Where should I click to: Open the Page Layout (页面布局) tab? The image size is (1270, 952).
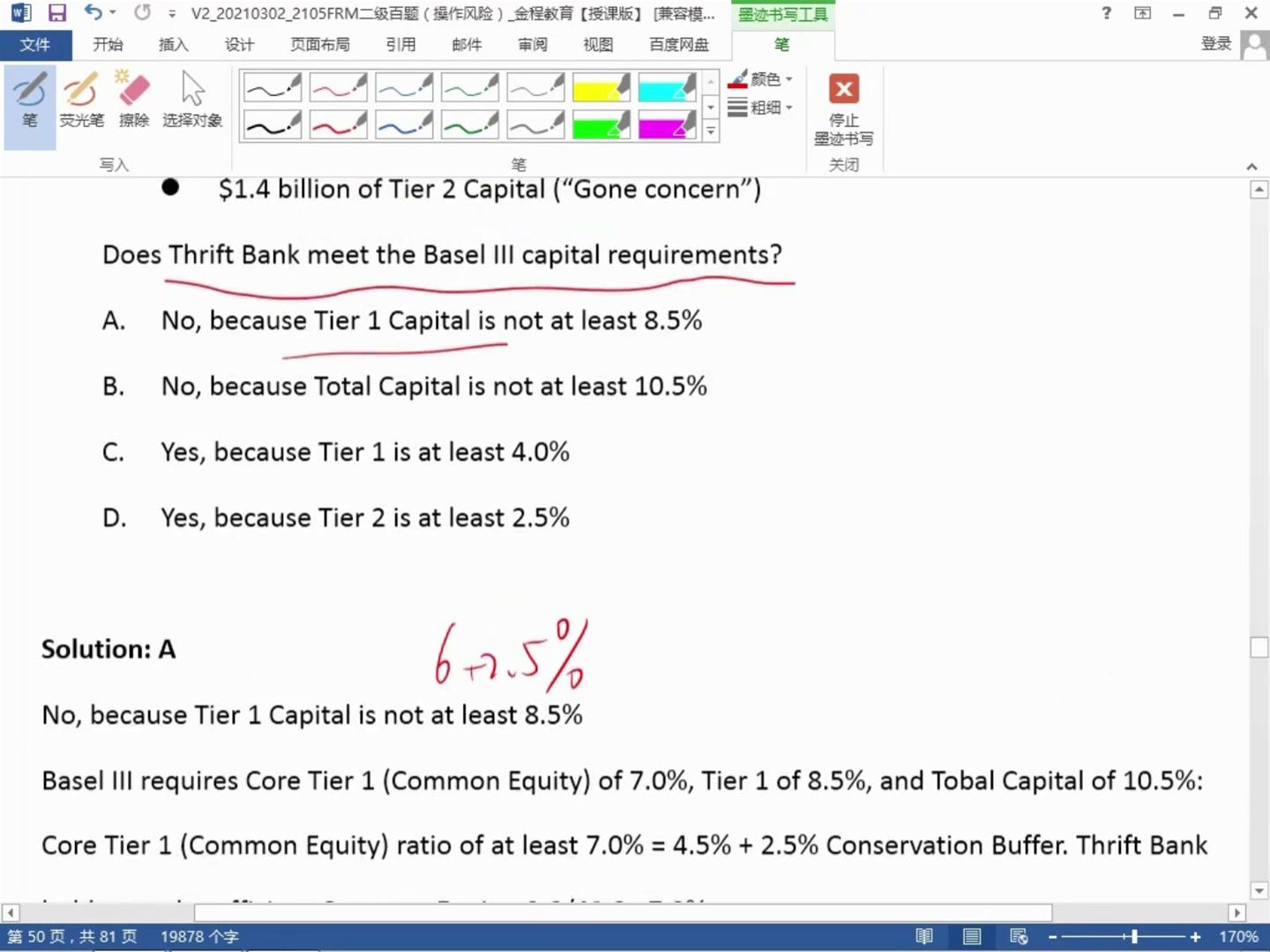pyautogui.click(x=320, y=45)
